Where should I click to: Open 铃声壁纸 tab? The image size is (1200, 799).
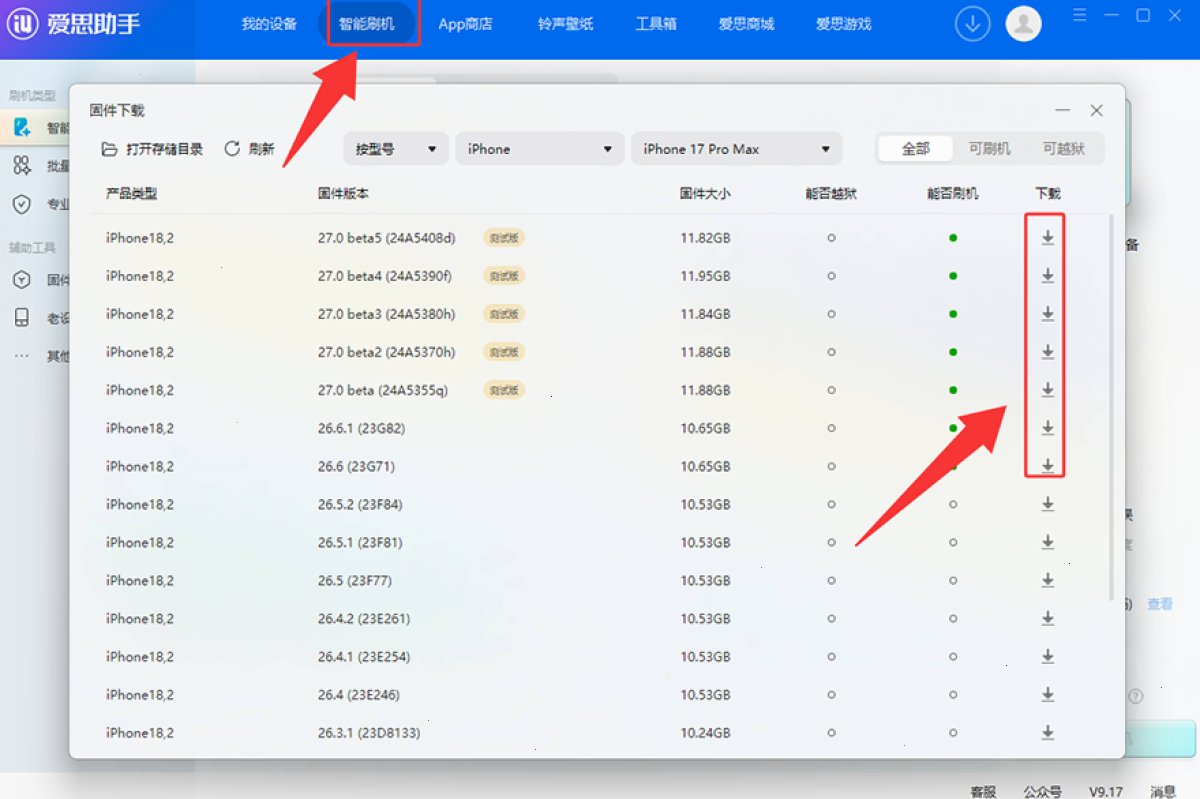[565, 24]
